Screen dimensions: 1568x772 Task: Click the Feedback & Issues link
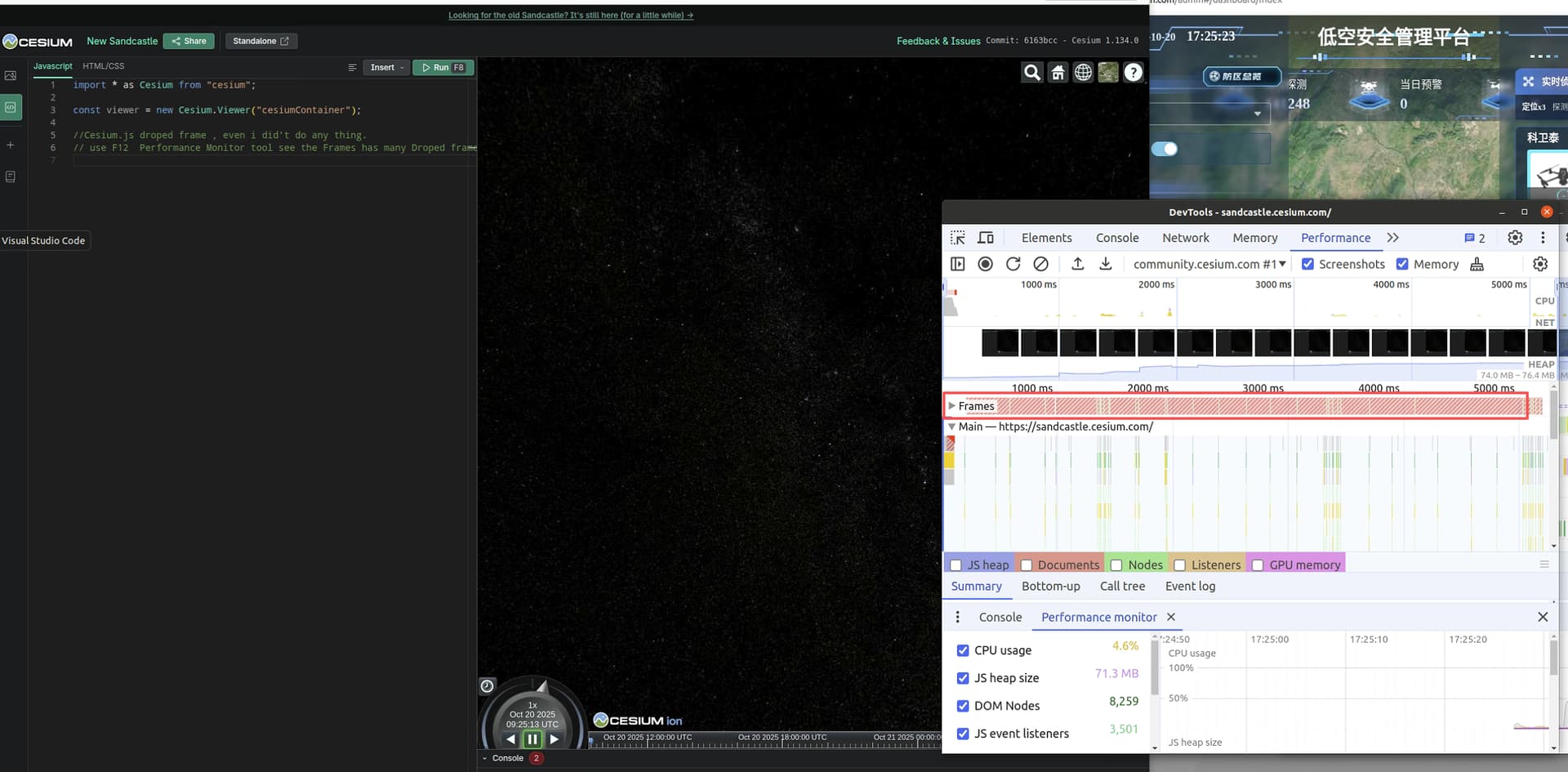pyautogui.click(x=938, y=41)
